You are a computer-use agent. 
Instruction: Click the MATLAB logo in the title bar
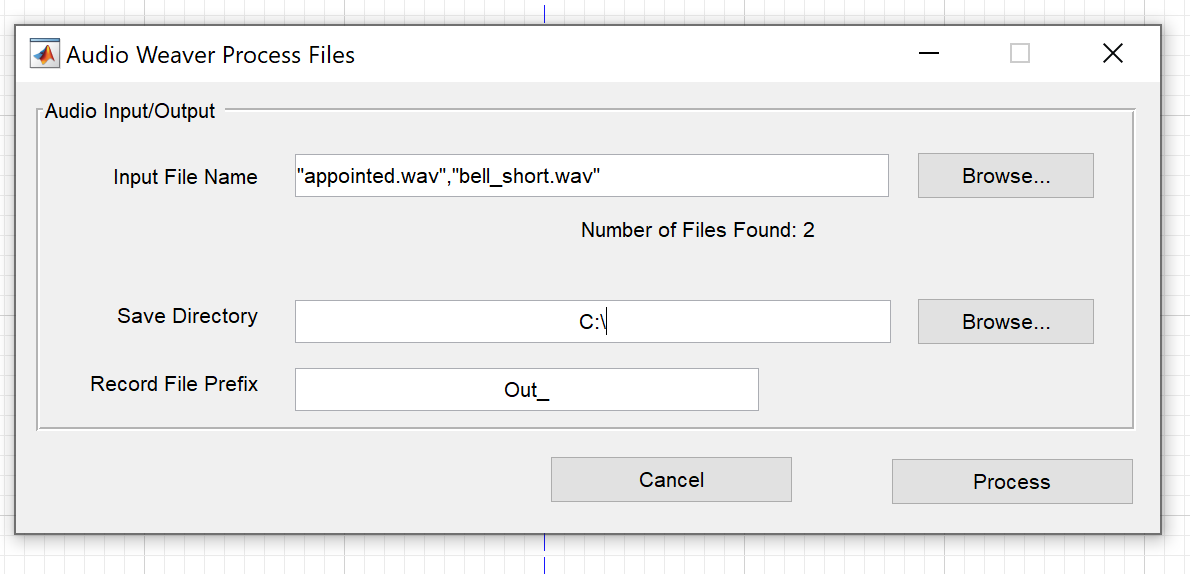tap(43, 54)
